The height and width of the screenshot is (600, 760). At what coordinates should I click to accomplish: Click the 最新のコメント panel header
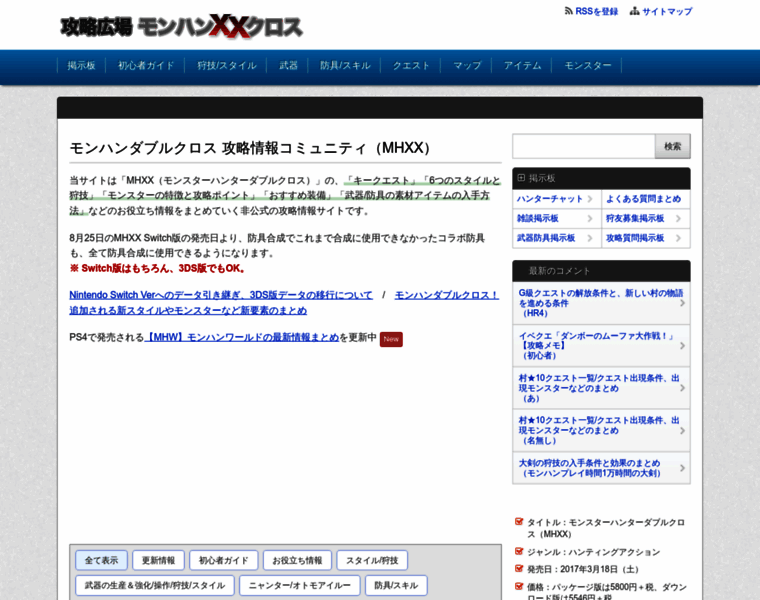click(x=601, y=271)
